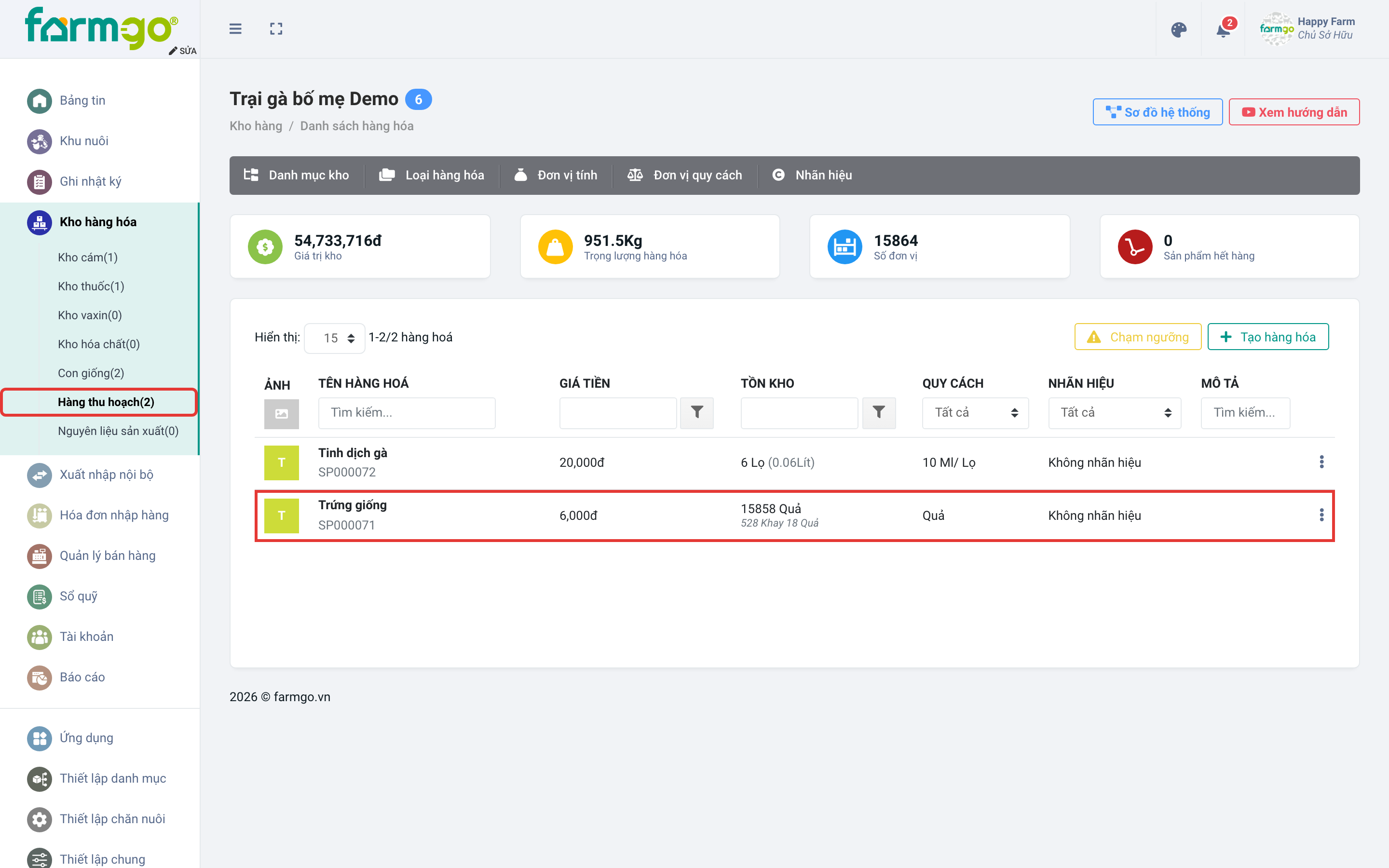Click the Báo cáo icon
1389x868 pixels.
[x=40, y=678]
